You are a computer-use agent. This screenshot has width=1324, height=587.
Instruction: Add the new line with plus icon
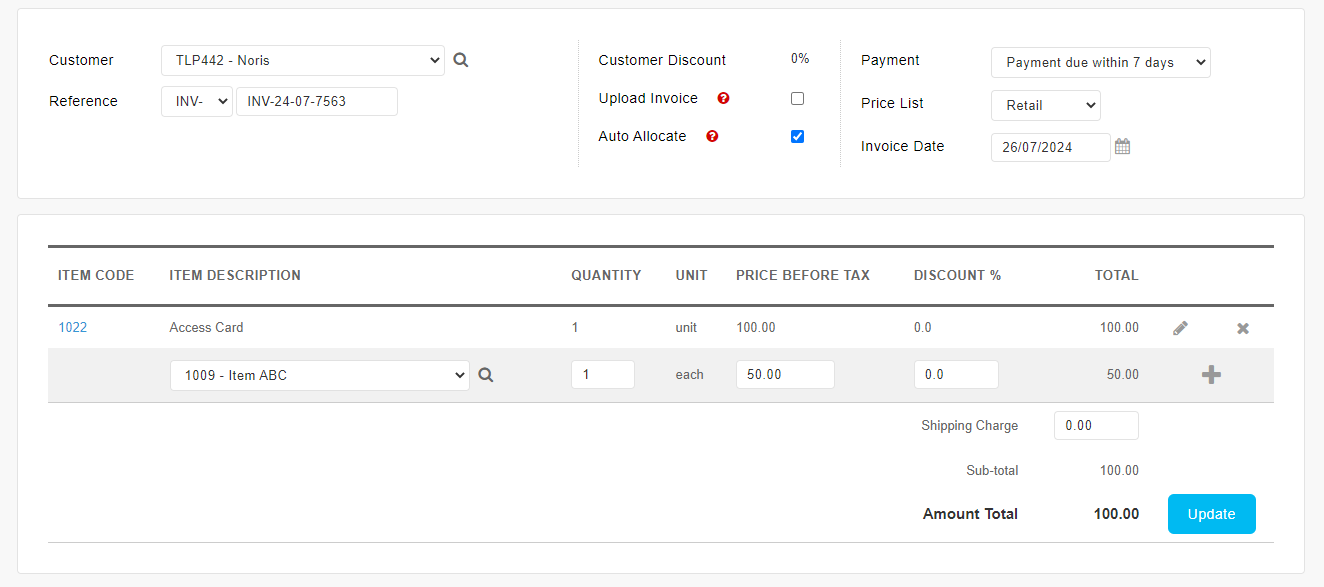[1211, 375]
